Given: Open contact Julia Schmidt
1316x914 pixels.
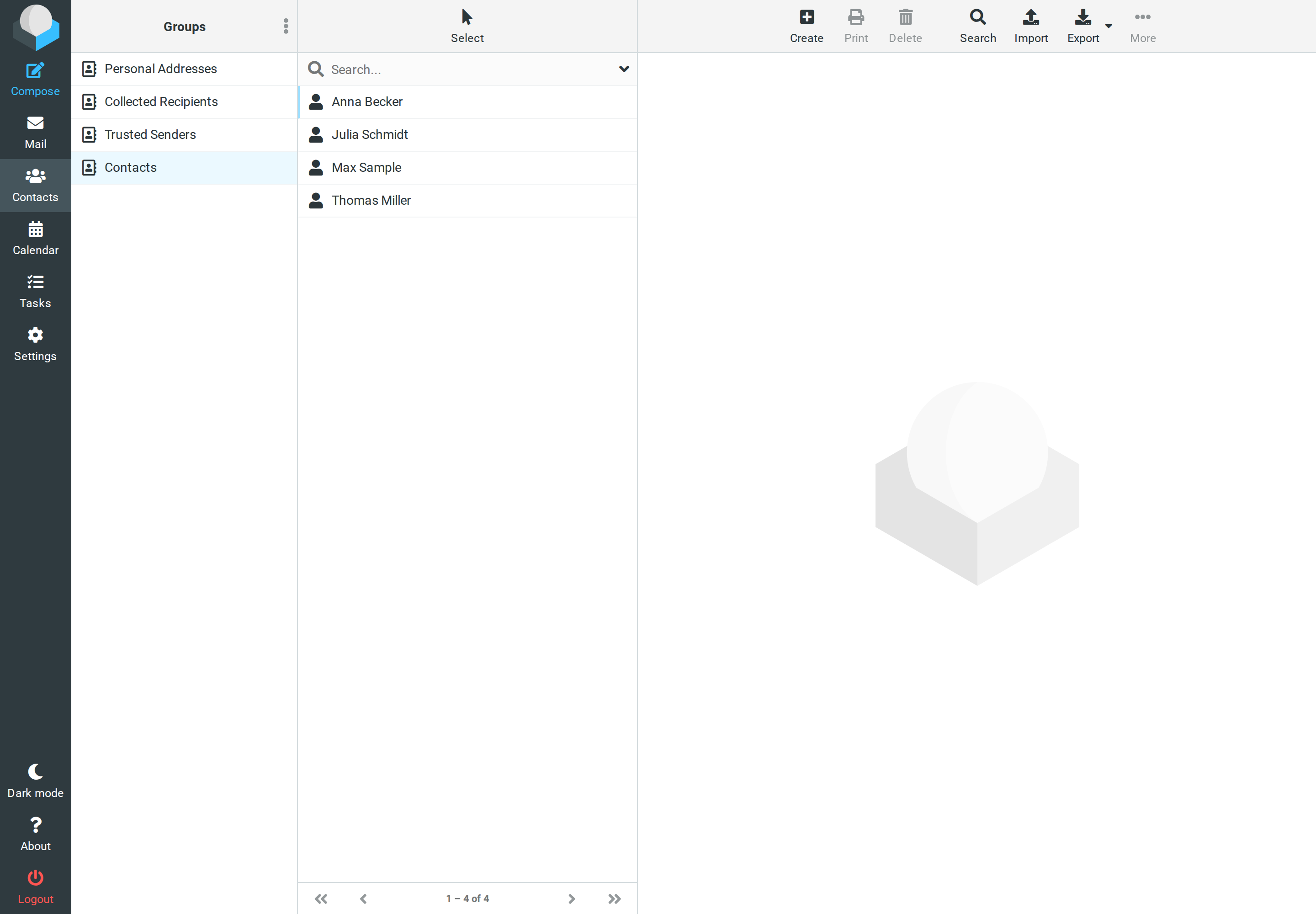Looking at the screenshot, I should pos(467,134).
